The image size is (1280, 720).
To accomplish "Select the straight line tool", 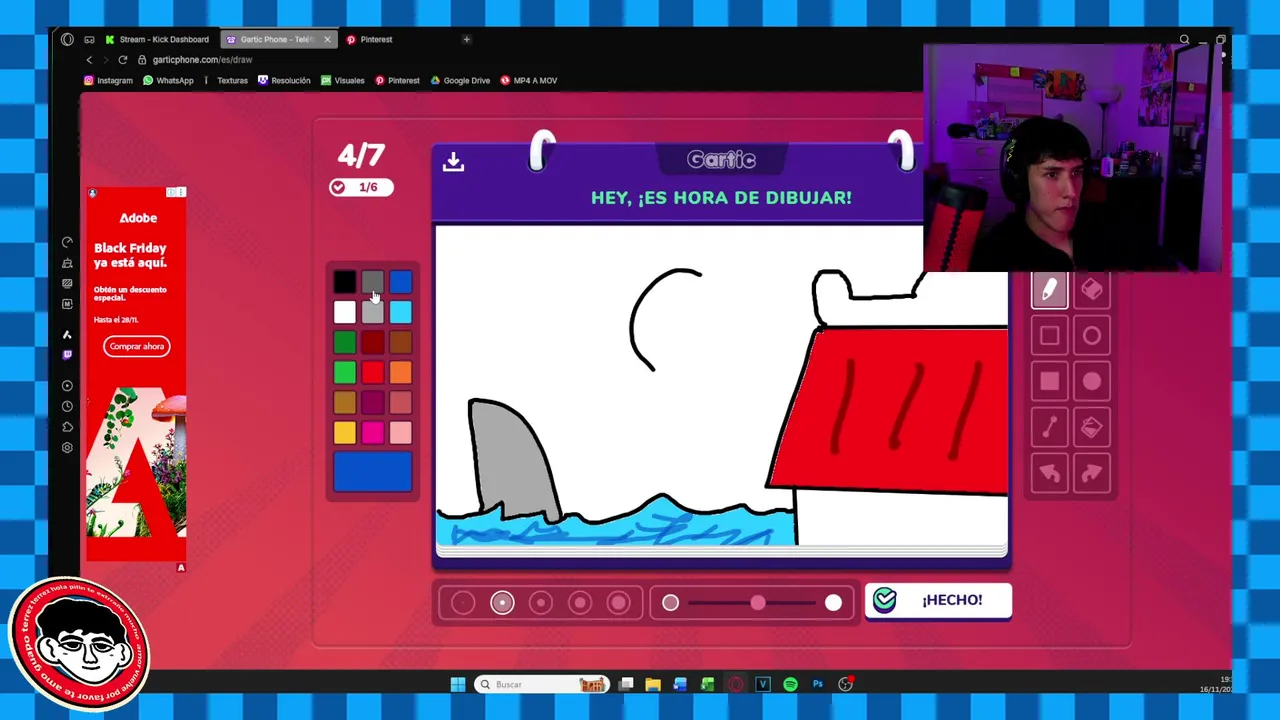I will (1049, 428).
